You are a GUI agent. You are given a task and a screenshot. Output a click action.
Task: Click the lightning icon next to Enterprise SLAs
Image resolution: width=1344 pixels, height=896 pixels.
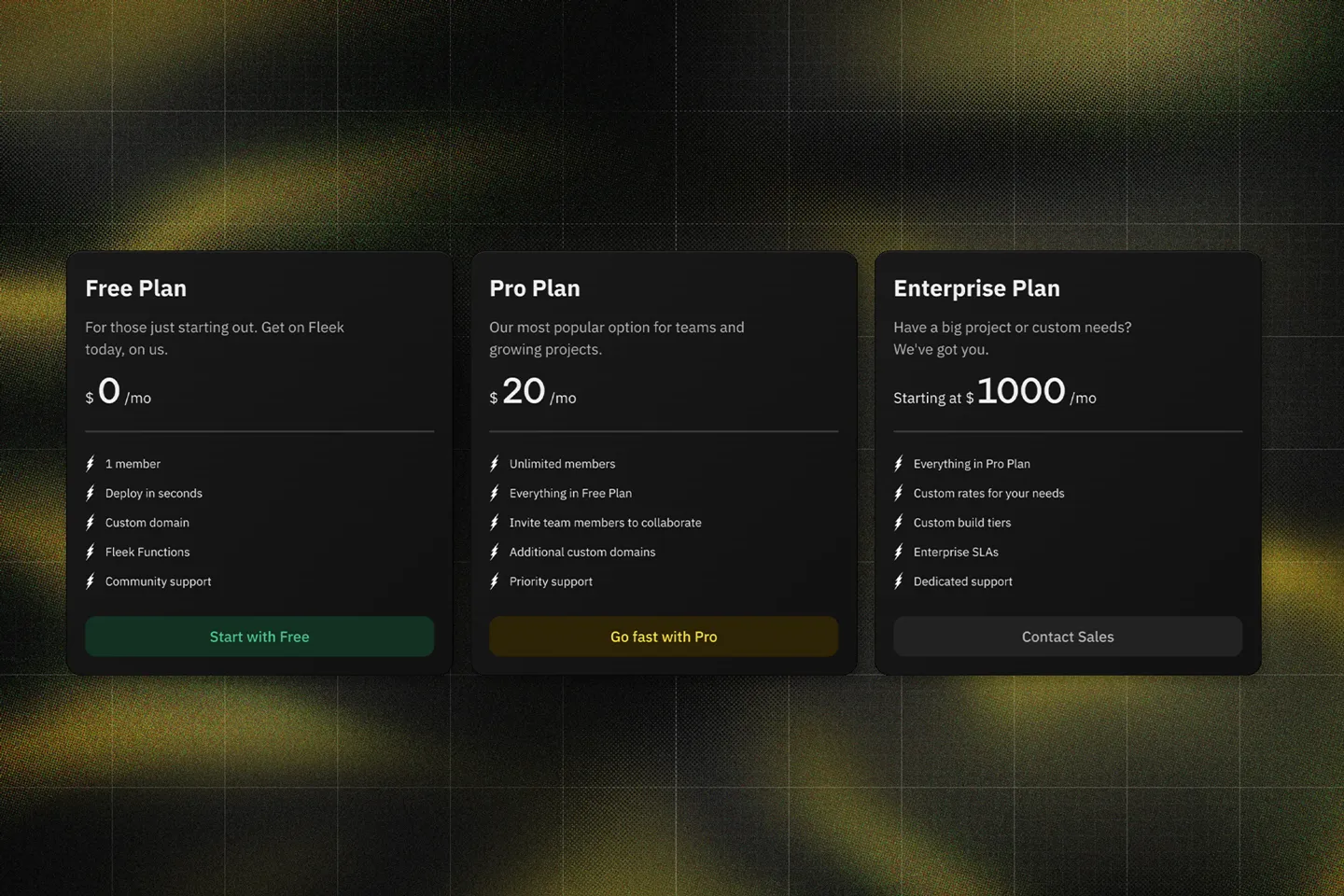[x=899, y=552]
